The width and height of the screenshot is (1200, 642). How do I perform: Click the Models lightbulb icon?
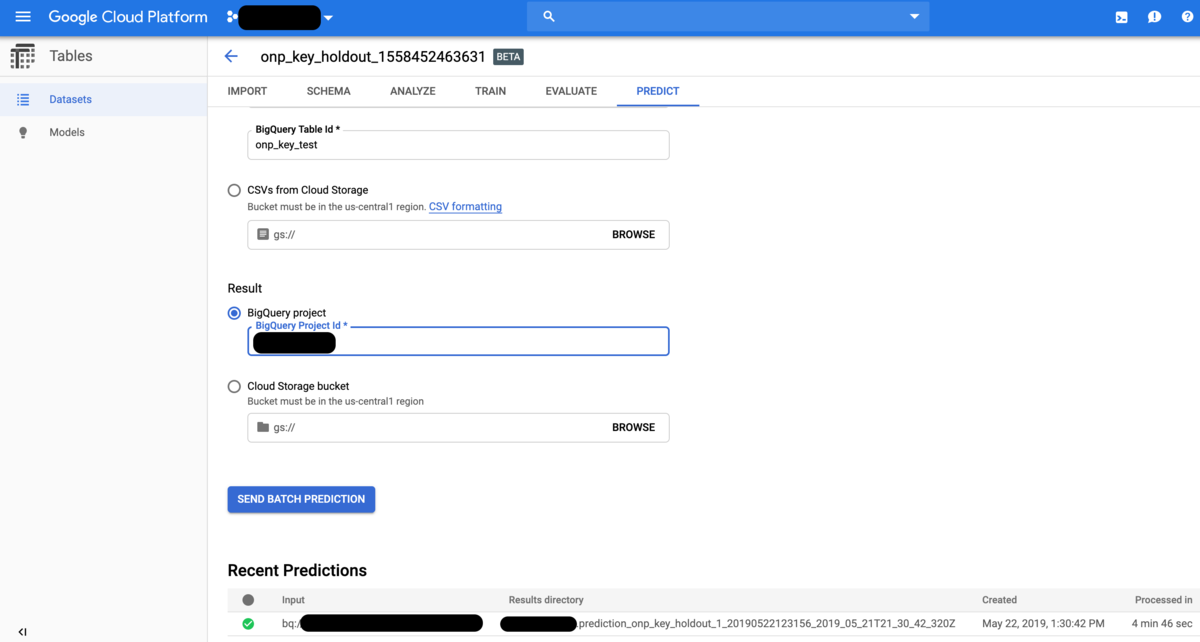click(23, 132)
